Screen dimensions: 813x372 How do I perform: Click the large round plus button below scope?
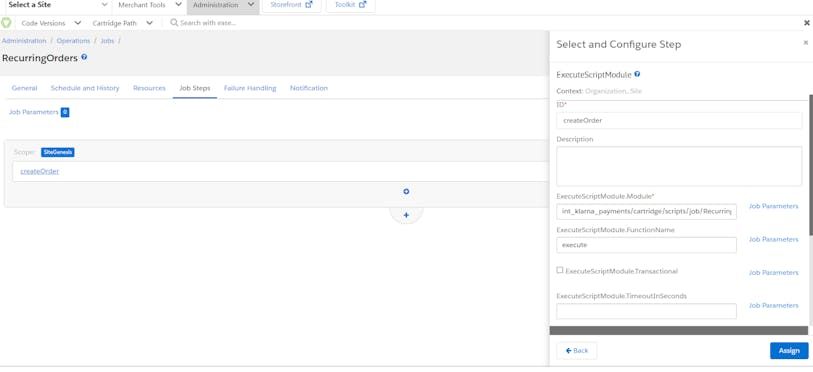click(x=406, y=215)
